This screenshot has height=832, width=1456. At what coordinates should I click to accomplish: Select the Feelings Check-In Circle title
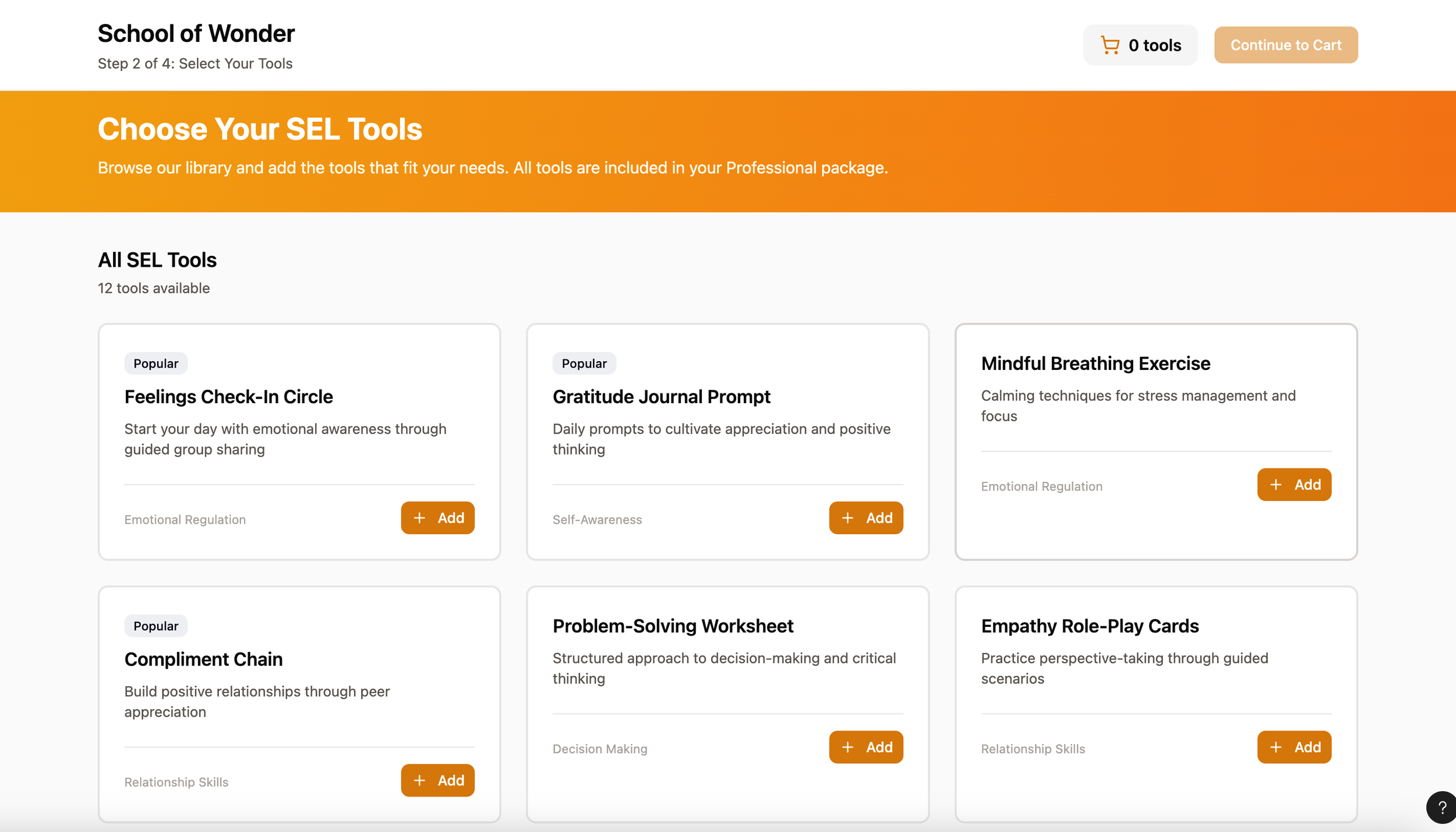click(x=228, y=397)
